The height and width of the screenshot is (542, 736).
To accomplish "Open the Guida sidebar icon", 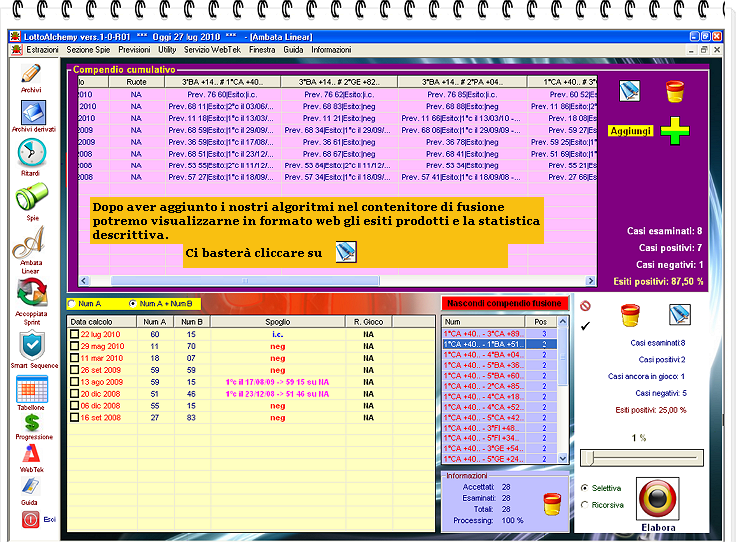I will [x=30, y=486].
